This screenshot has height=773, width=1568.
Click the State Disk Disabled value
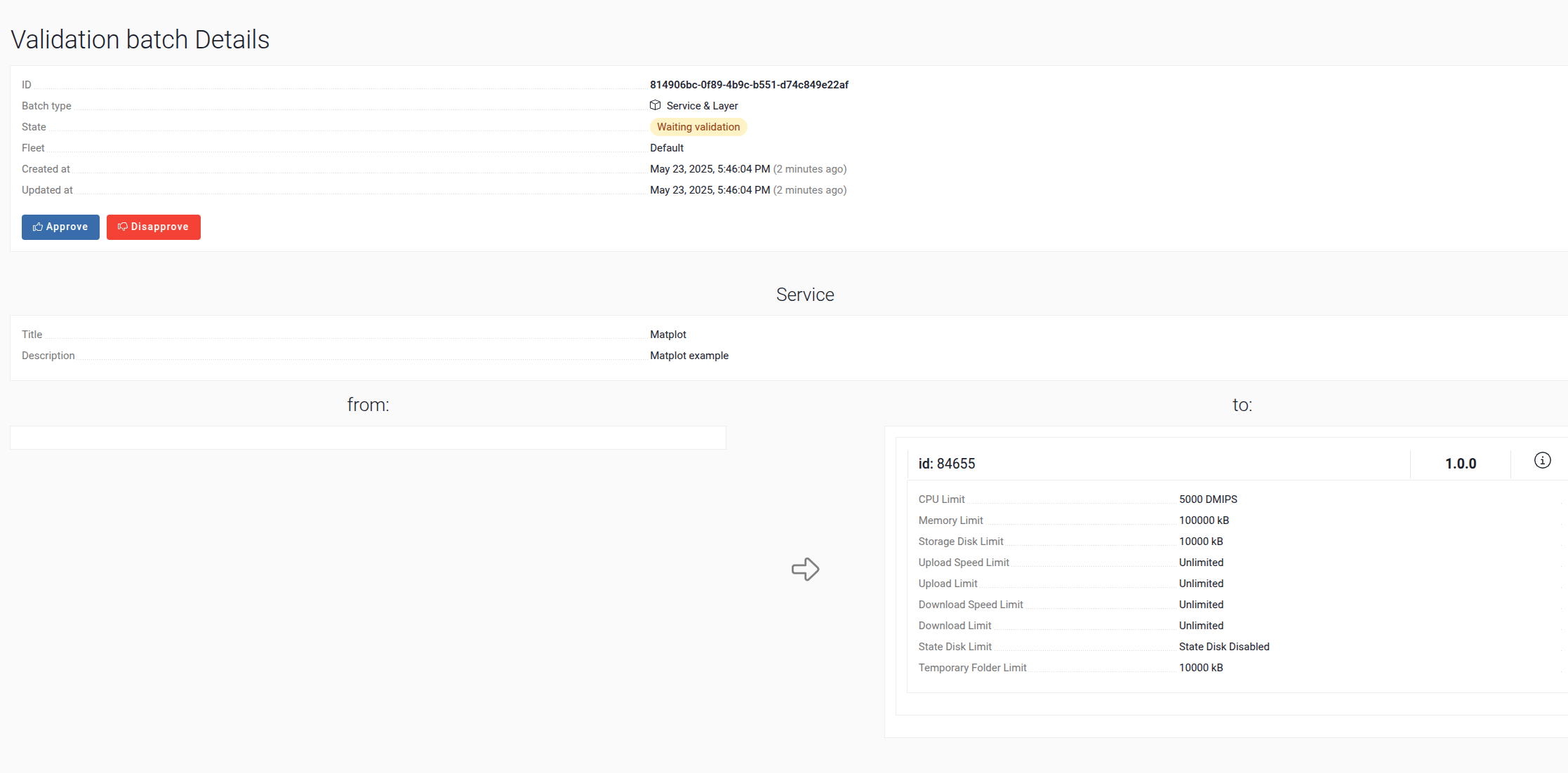click(1223, 647)
